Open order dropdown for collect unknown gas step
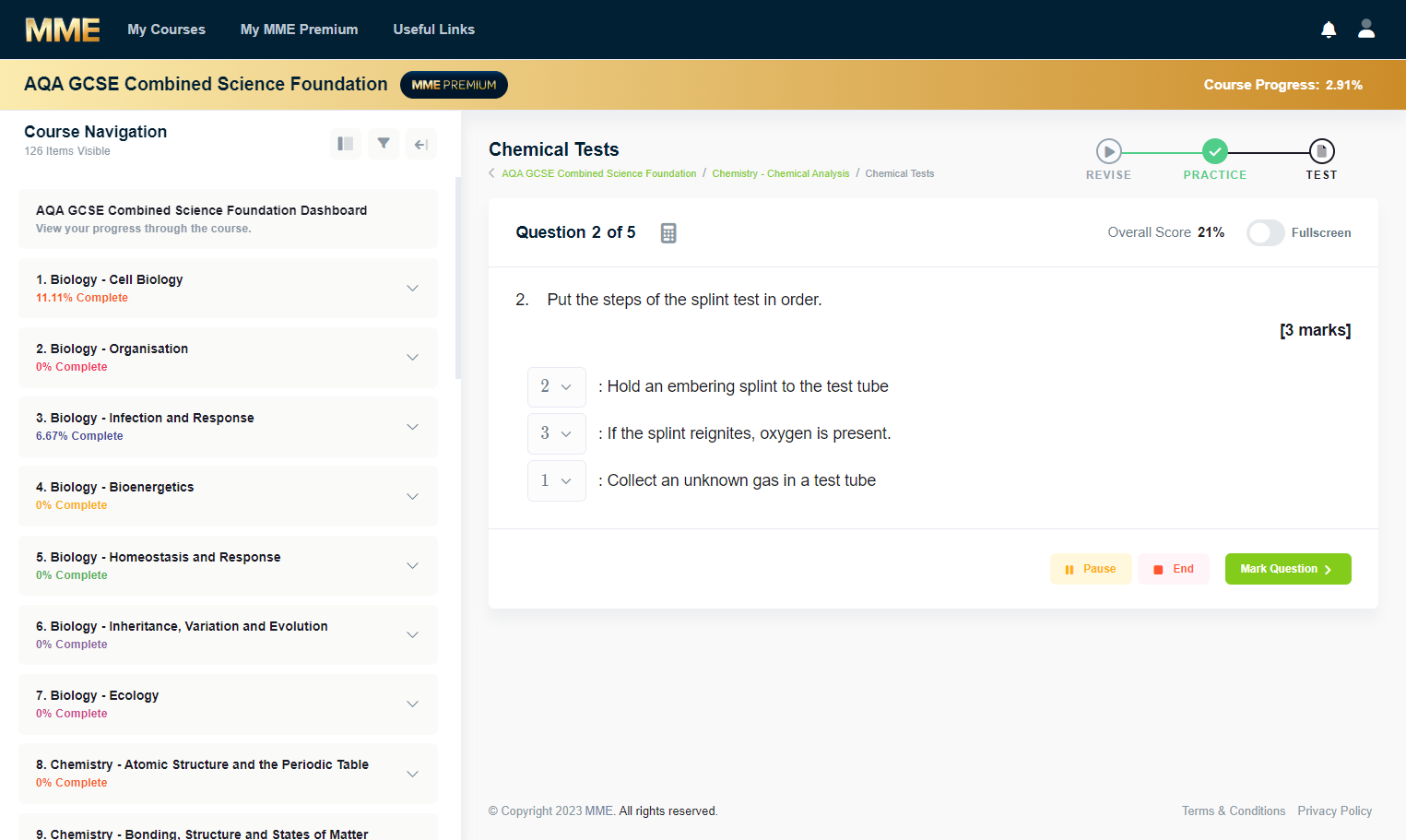The image size is (1406, 840). [556, 480]
